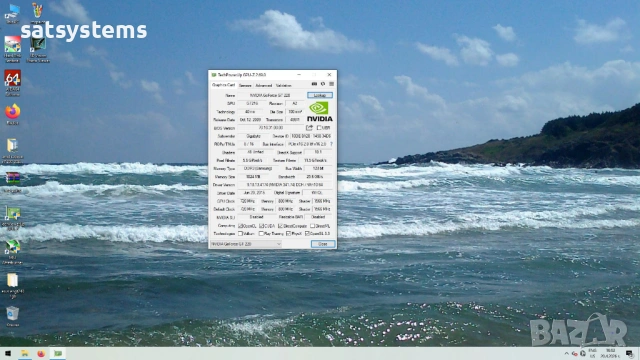Toggle the DirectCompute checkbox
The image size is (640, 360).
point(280,226)
